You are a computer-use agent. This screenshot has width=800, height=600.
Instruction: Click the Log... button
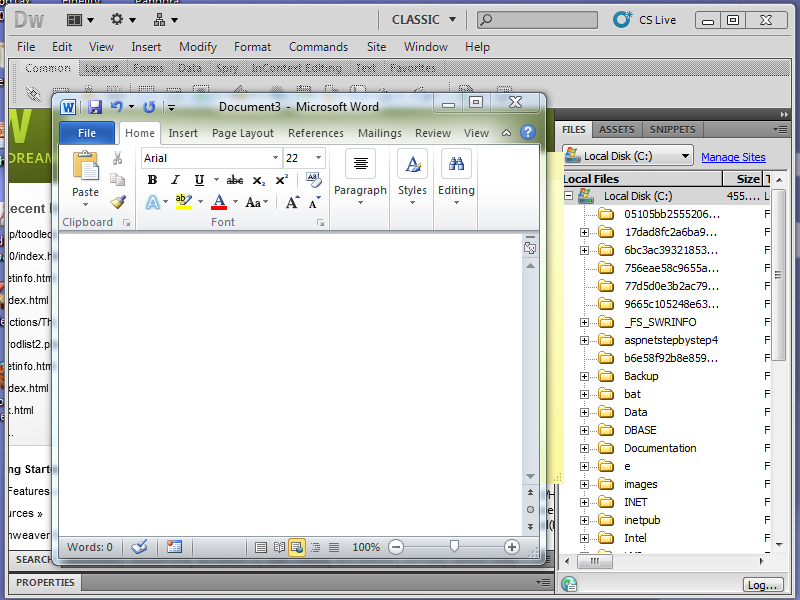coord(762,584)
